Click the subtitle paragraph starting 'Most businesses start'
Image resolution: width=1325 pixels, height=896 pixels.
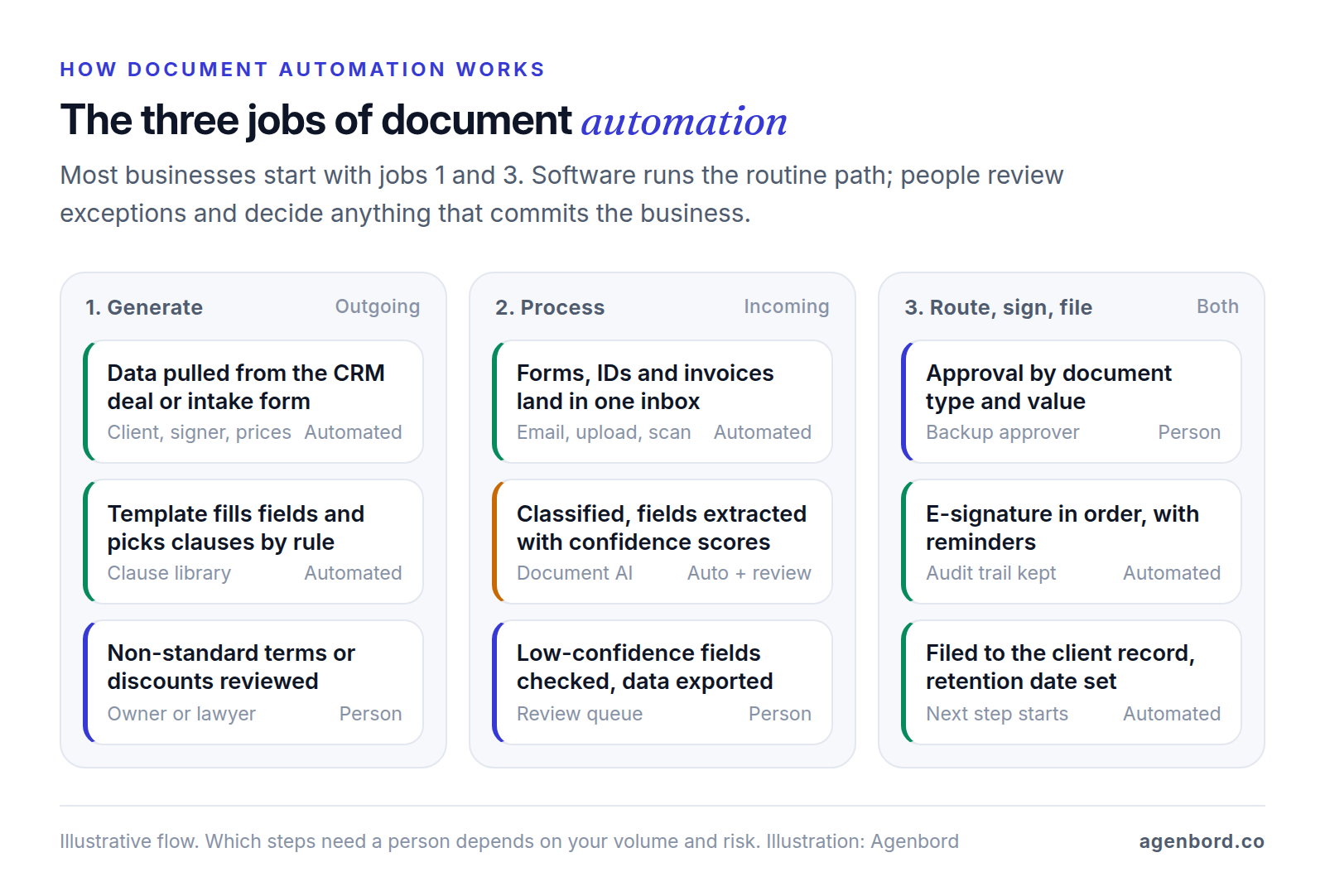(x=561, y=195)
